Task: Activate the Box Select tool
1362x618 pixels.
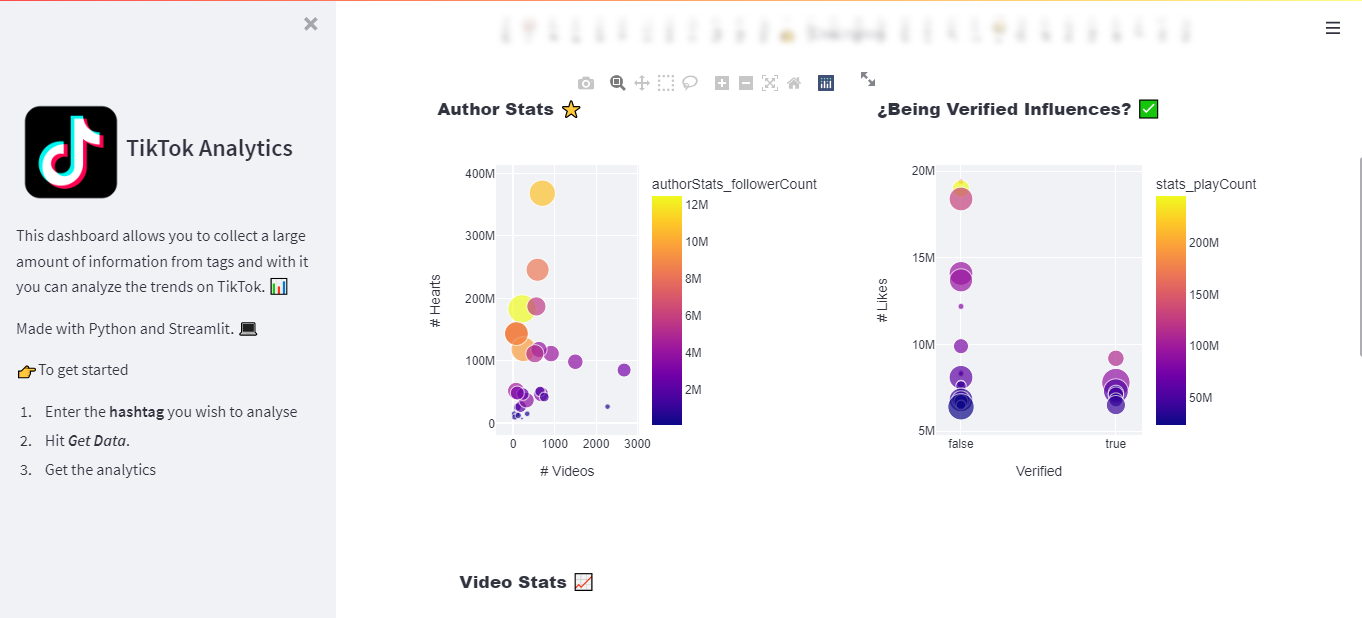Action: tap(665, 82)
